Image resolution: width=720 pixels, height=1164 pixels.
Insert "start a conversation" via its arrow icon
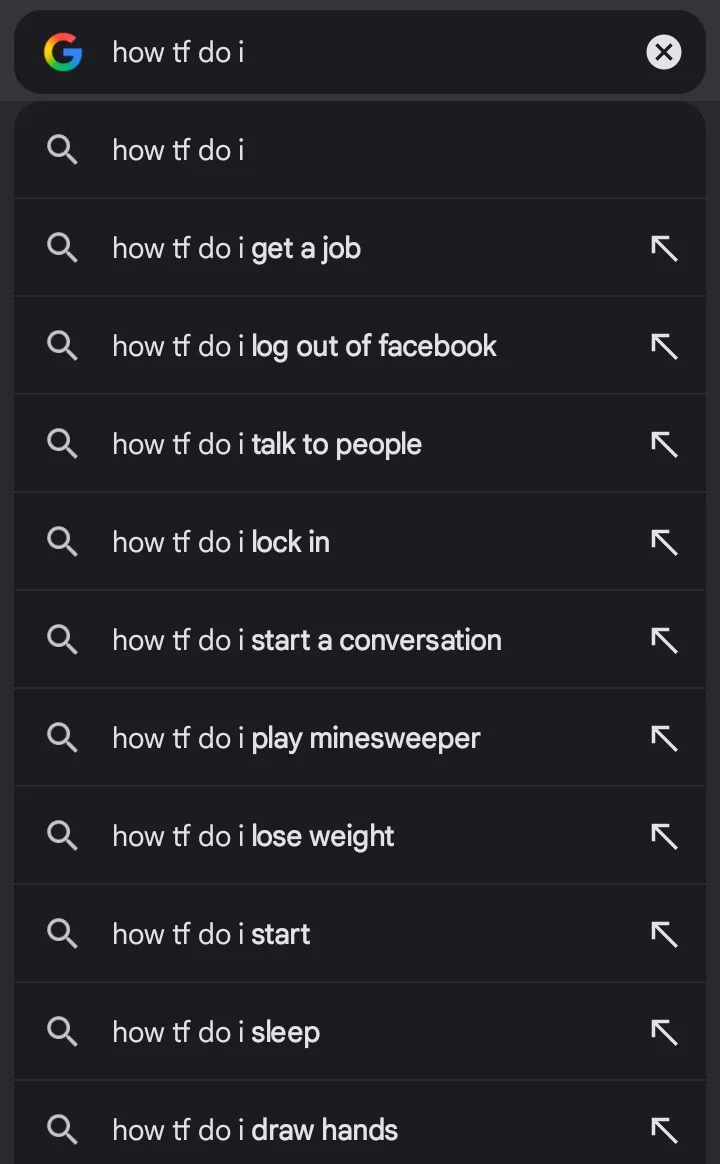click(x=664, y=640)
